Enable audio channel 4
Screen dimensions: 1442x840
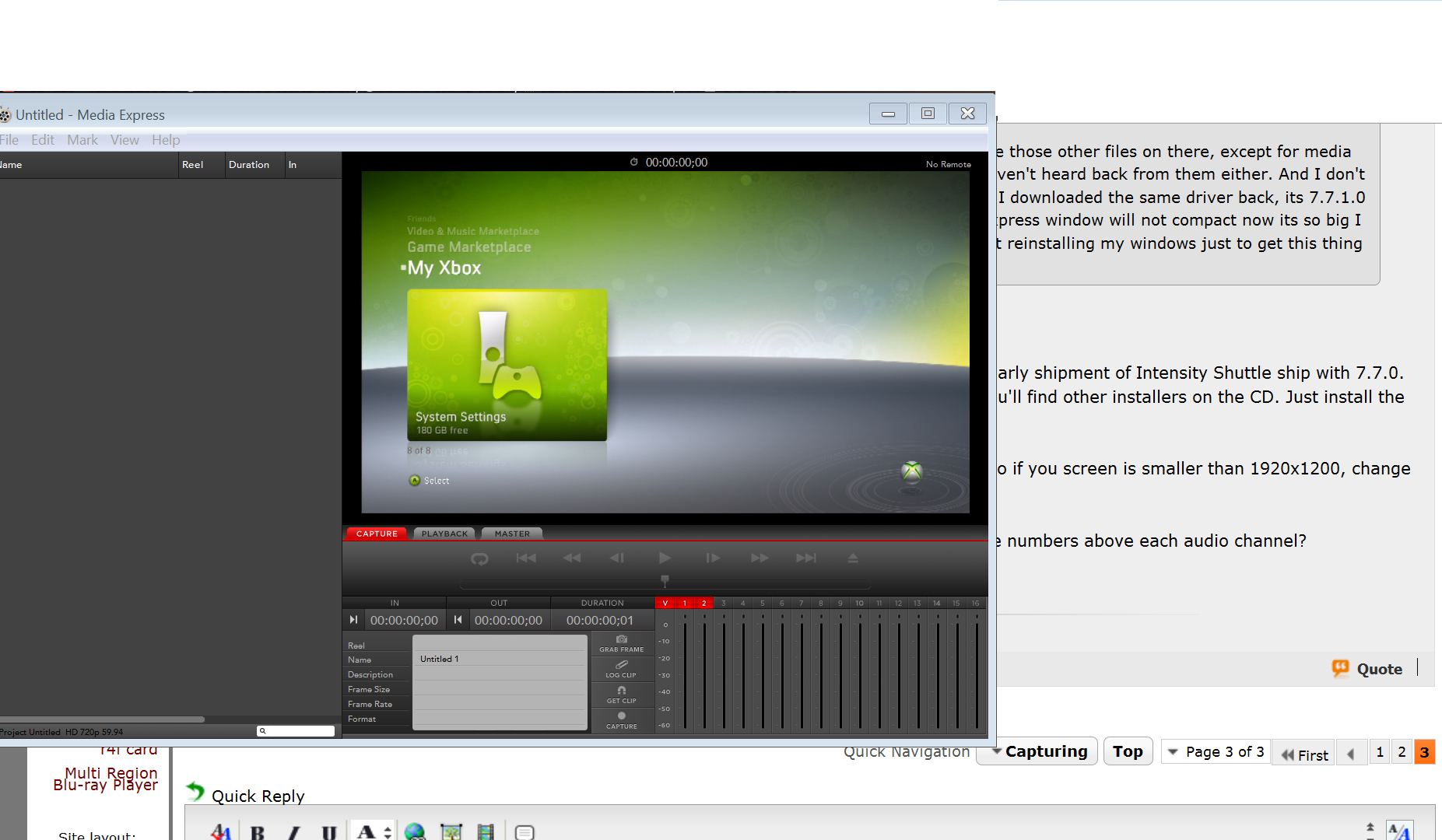pos(743,603)
